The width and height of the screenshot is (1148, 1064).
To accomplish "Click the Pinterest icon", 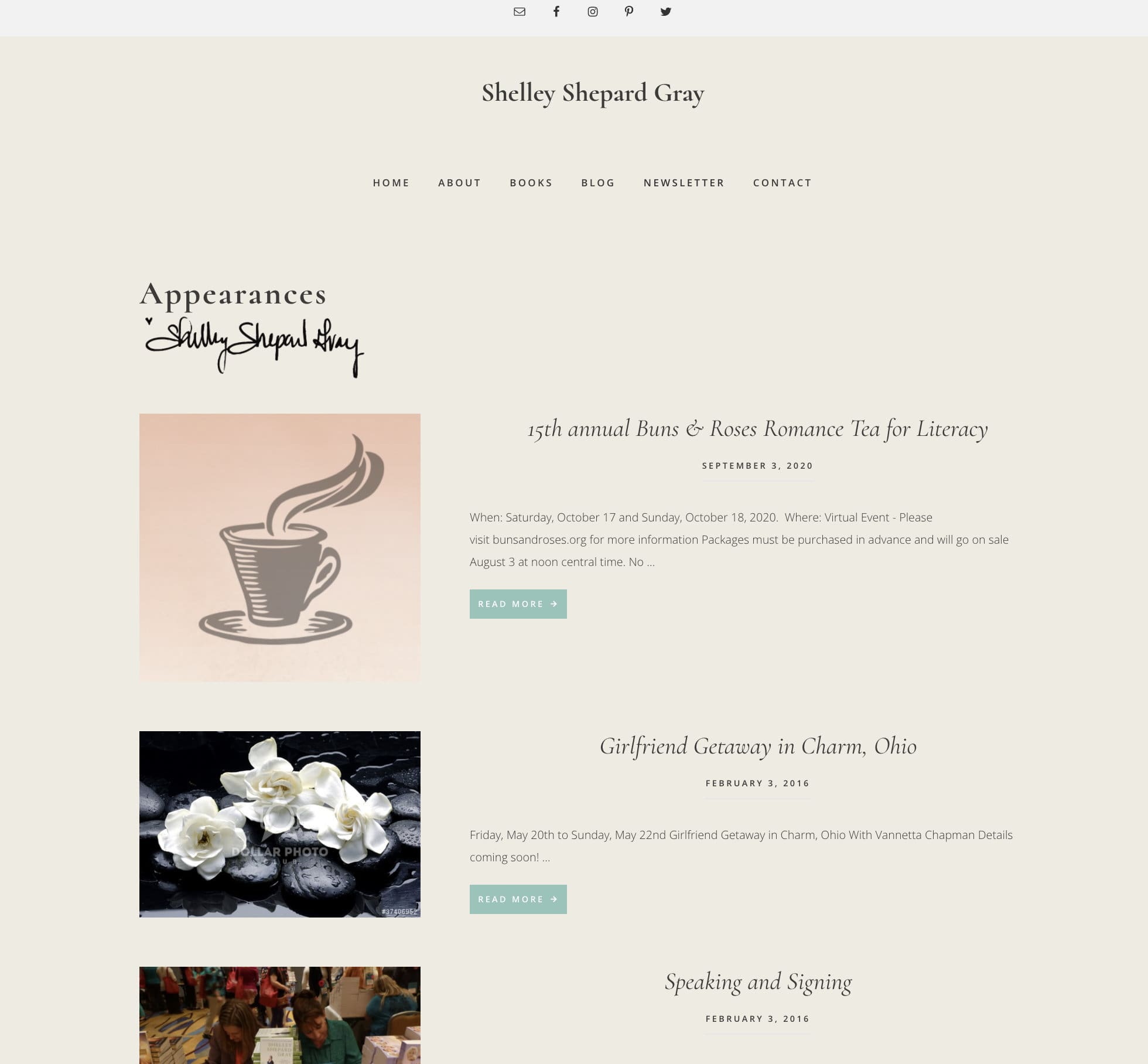I will (629, 12).
